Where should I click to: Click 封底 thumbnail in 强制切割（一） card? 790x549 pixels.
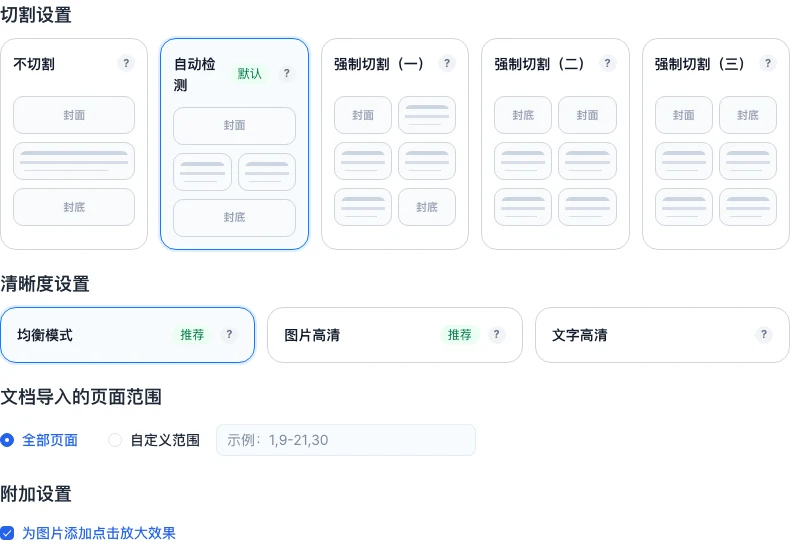tap(427, 207)
